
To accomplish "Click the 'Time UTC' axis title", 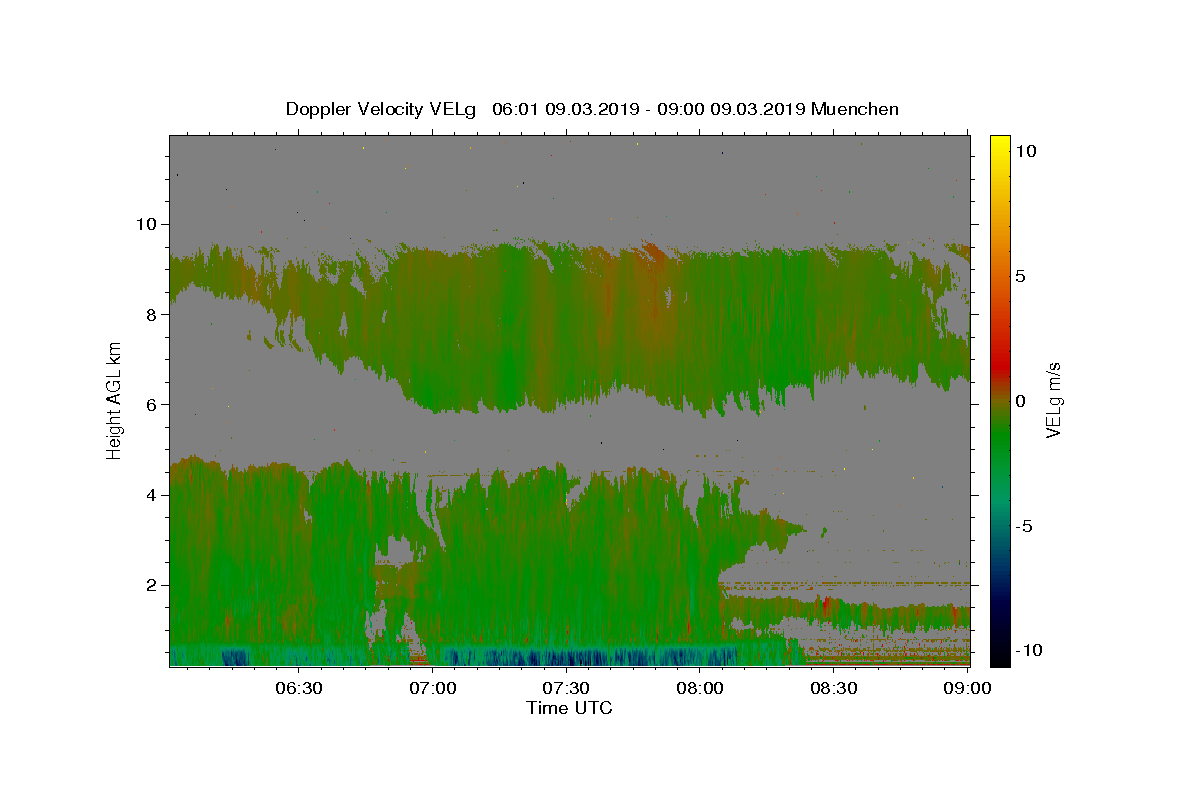I will [569, 708].
